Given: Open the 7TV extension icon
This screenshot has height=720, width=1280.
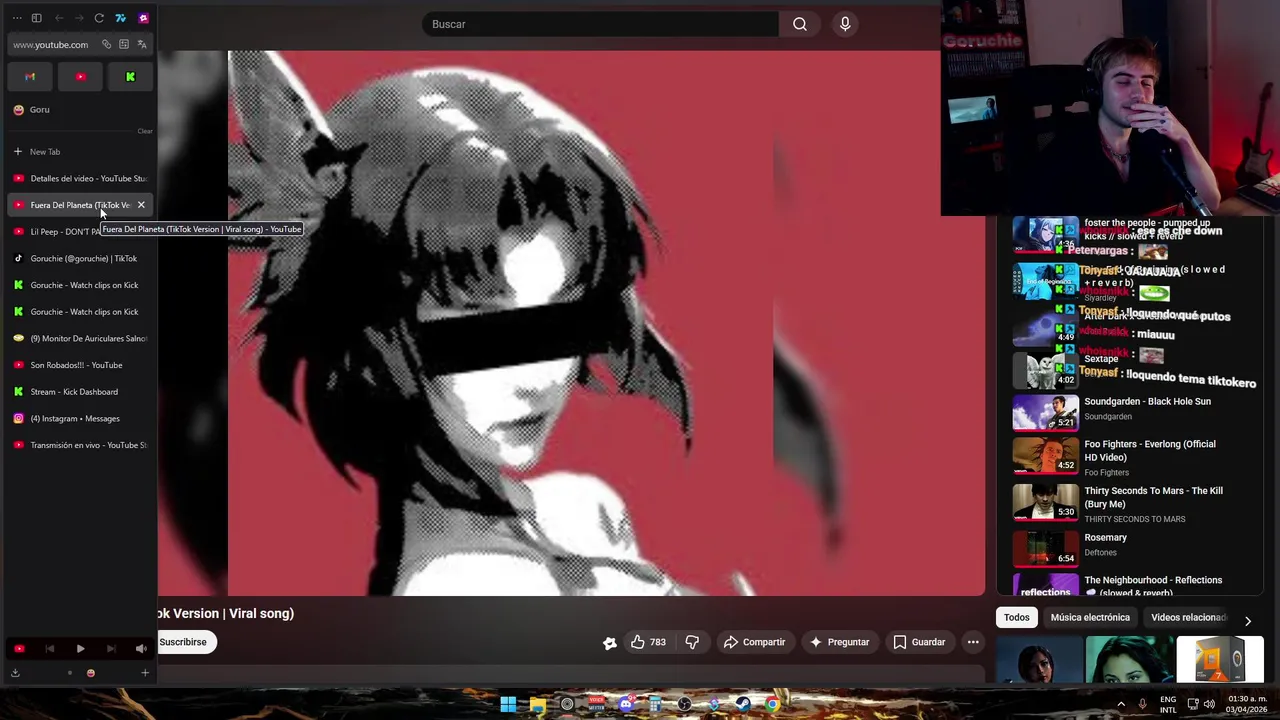Looking at the screenshot, I should click(121, 18).
